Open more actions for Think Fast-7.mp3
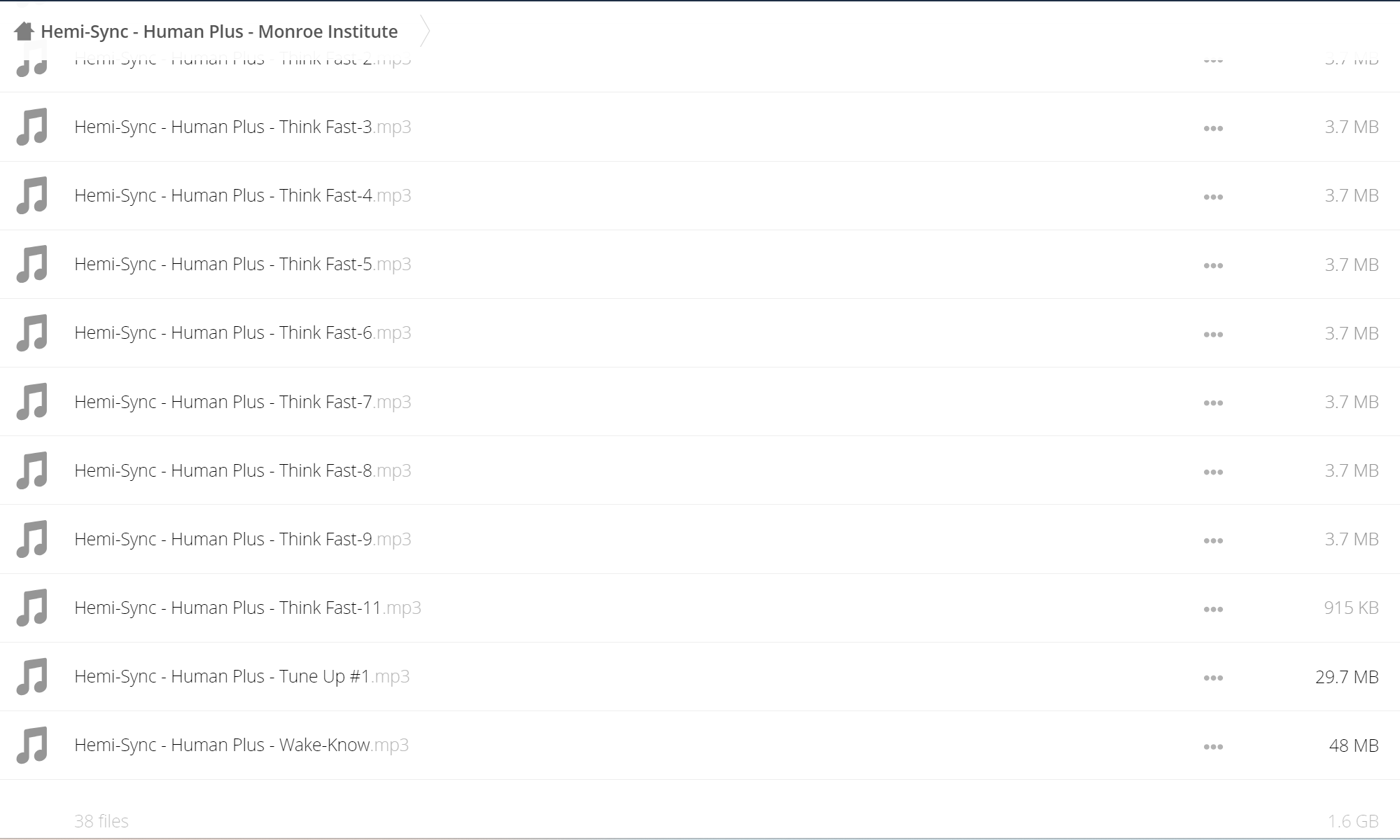 coord(1213,403)
